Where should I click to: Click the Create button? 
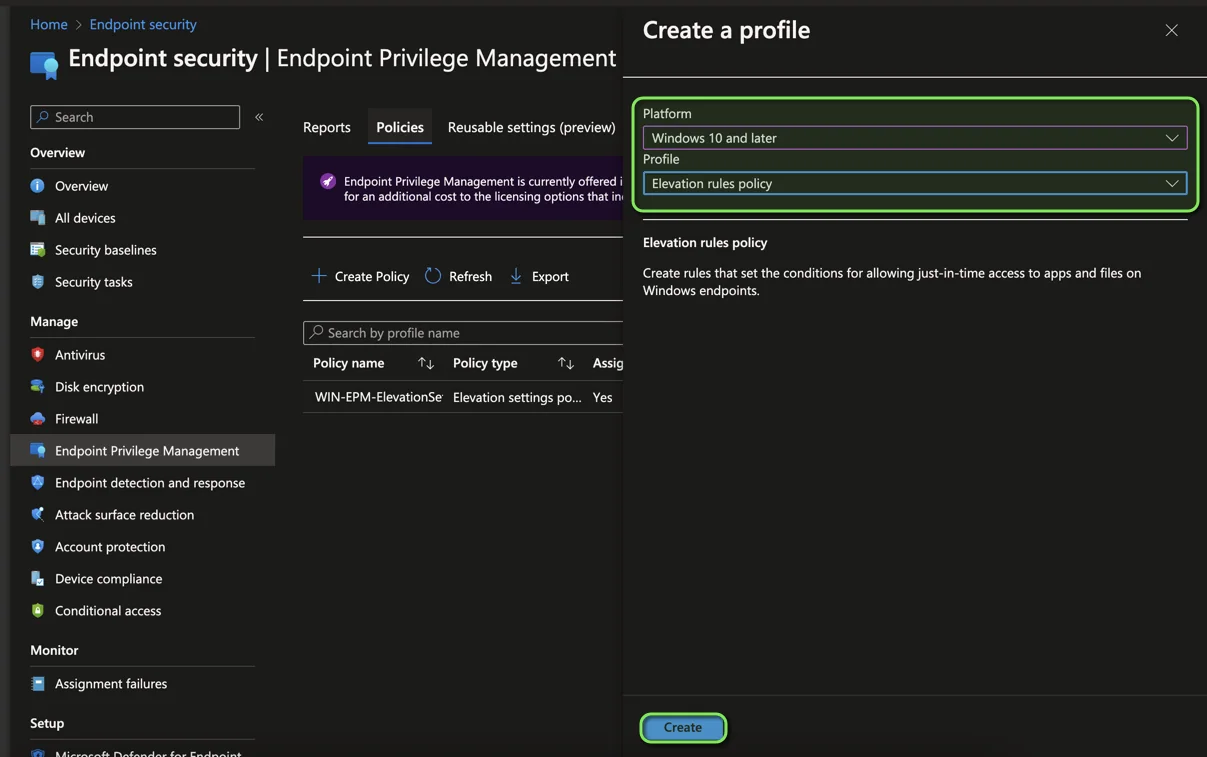tap(683, 728)
